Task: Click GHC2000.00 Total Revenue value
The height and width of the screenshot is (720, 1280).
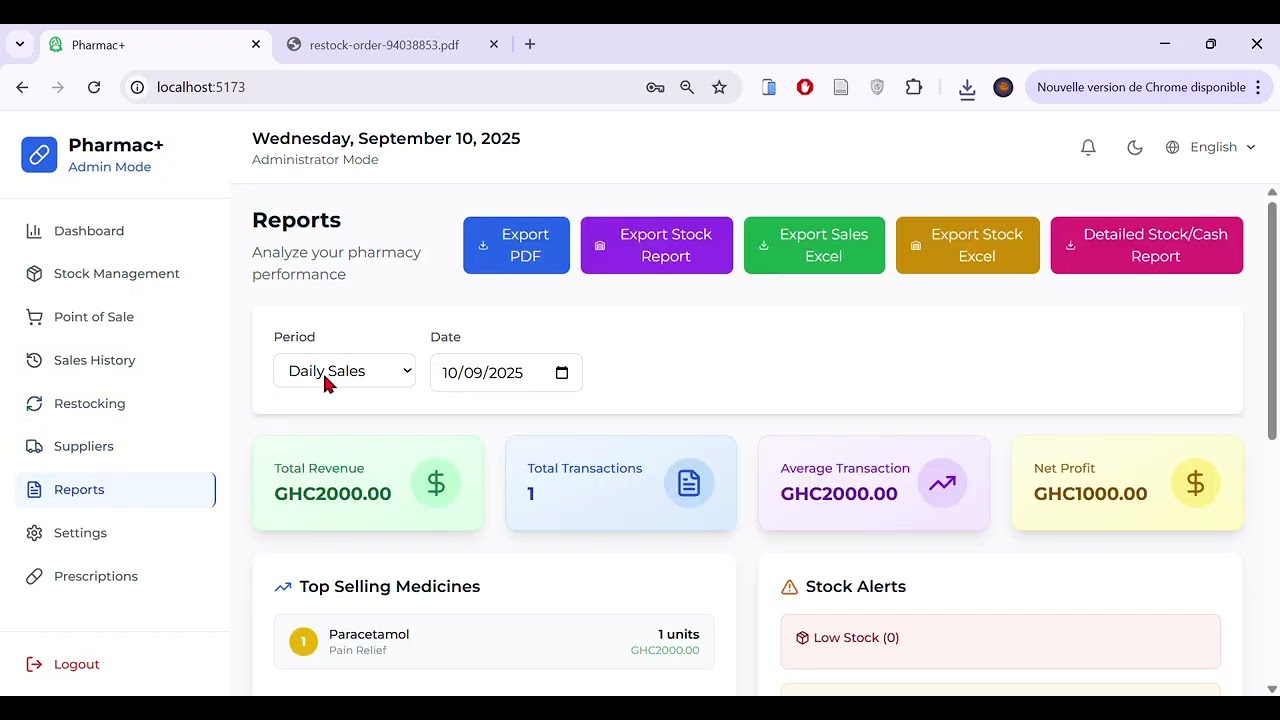Action: click(333, 493)
